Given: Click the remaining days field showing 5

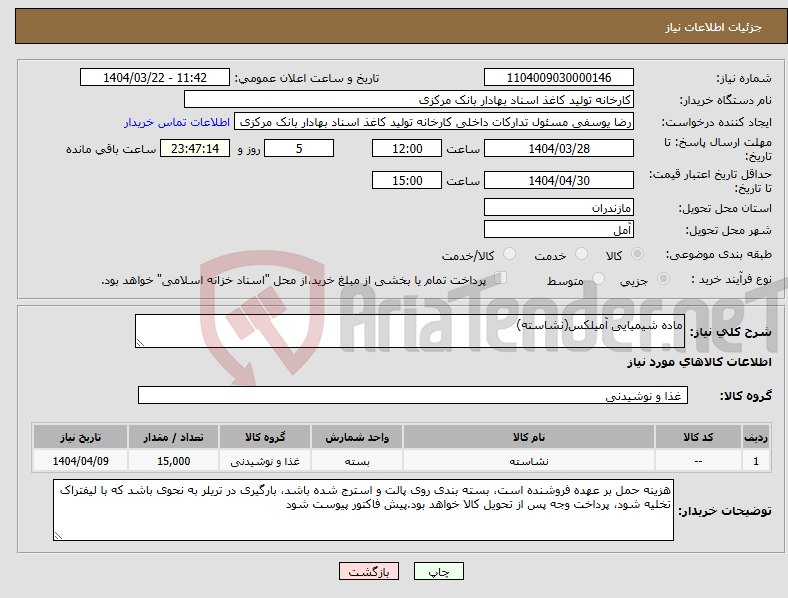Looking at the screenshot, I should [299, 148].
